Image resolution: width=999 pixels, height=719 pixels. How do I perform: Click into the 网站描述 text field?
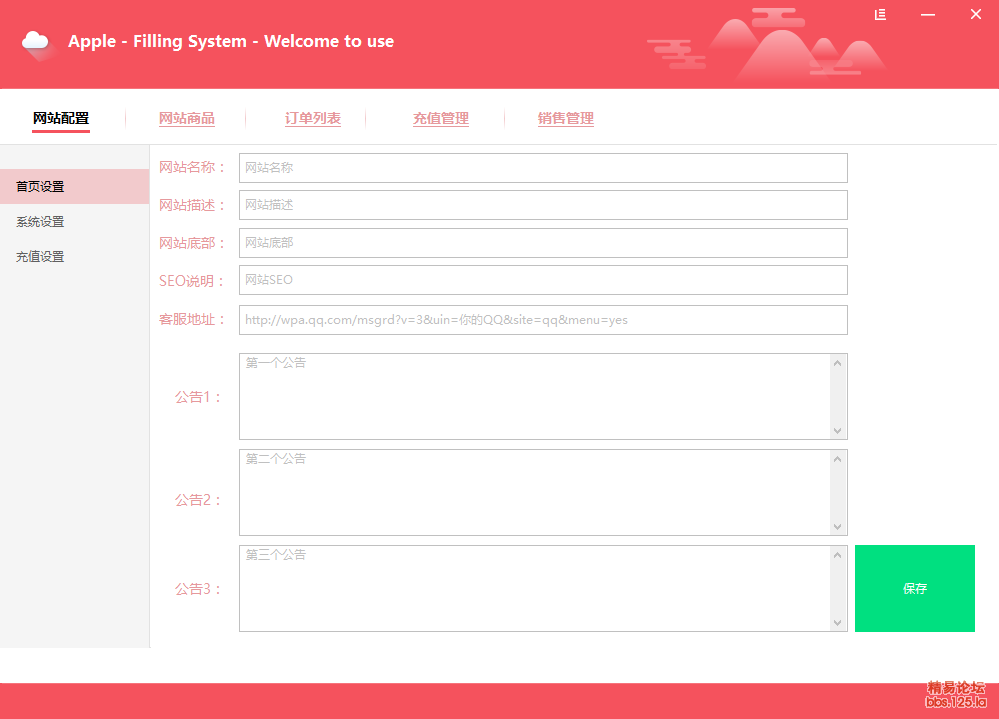[543, 205]
